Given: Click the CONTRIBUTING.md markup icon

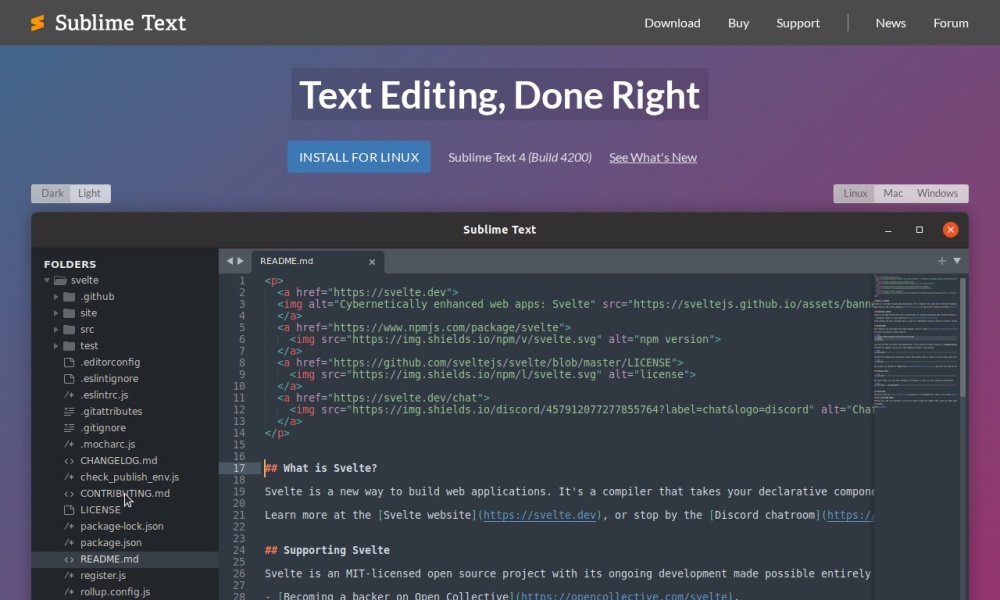Looking at the screenshot, I should point(69,494).
